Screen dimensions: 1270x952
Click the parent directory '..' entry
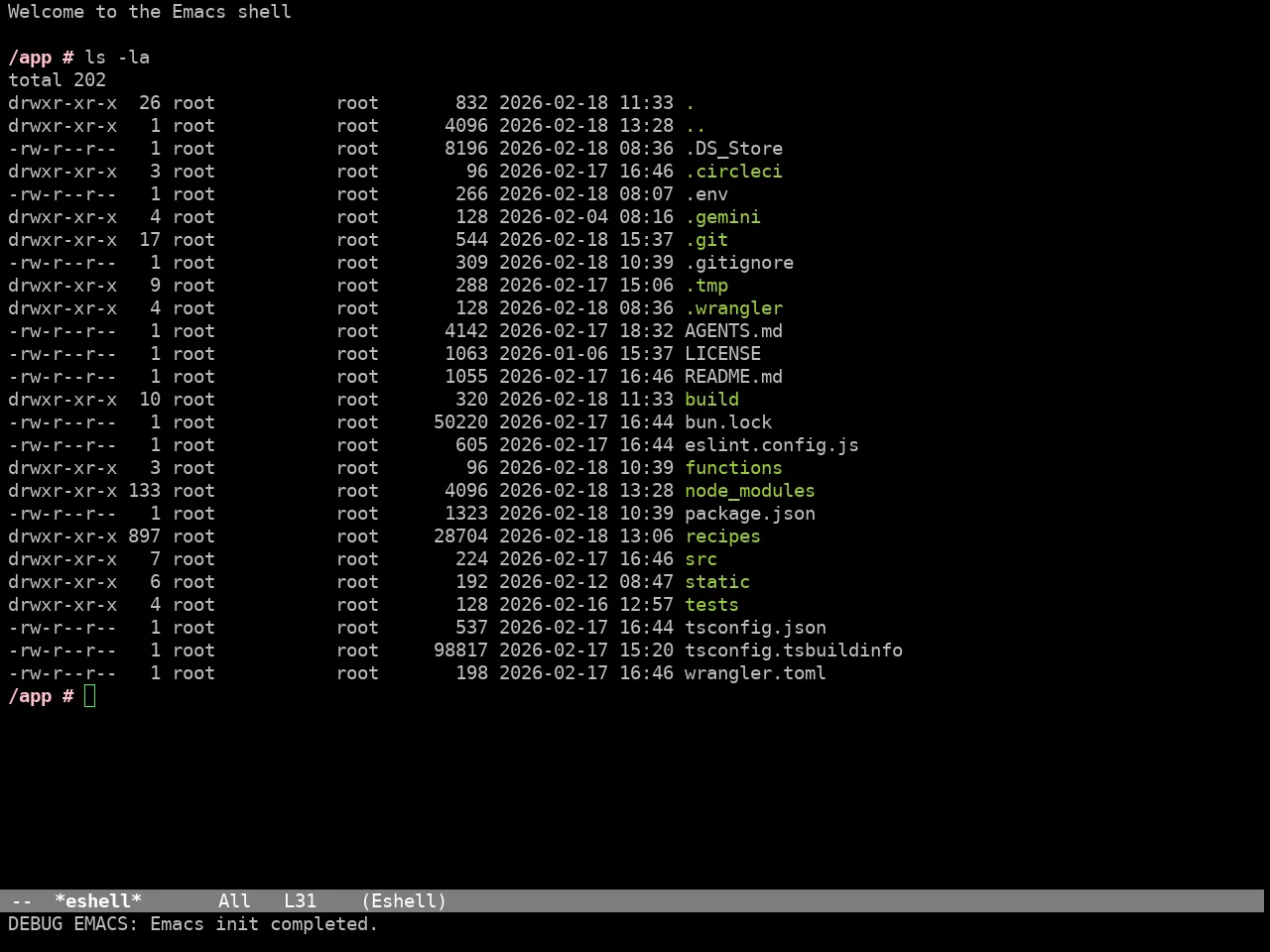click(696, 126)
